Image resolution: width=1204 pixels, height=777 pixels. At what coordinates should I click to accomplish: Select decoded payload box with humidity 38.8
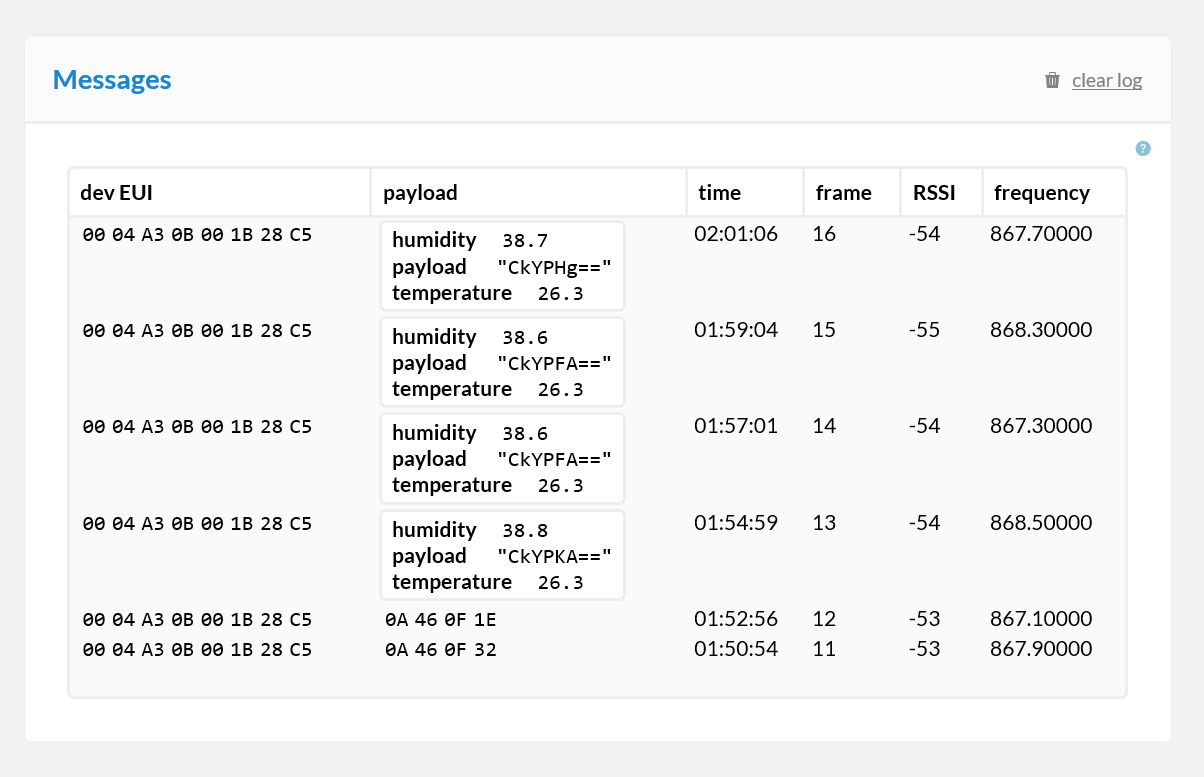point(502,555)
